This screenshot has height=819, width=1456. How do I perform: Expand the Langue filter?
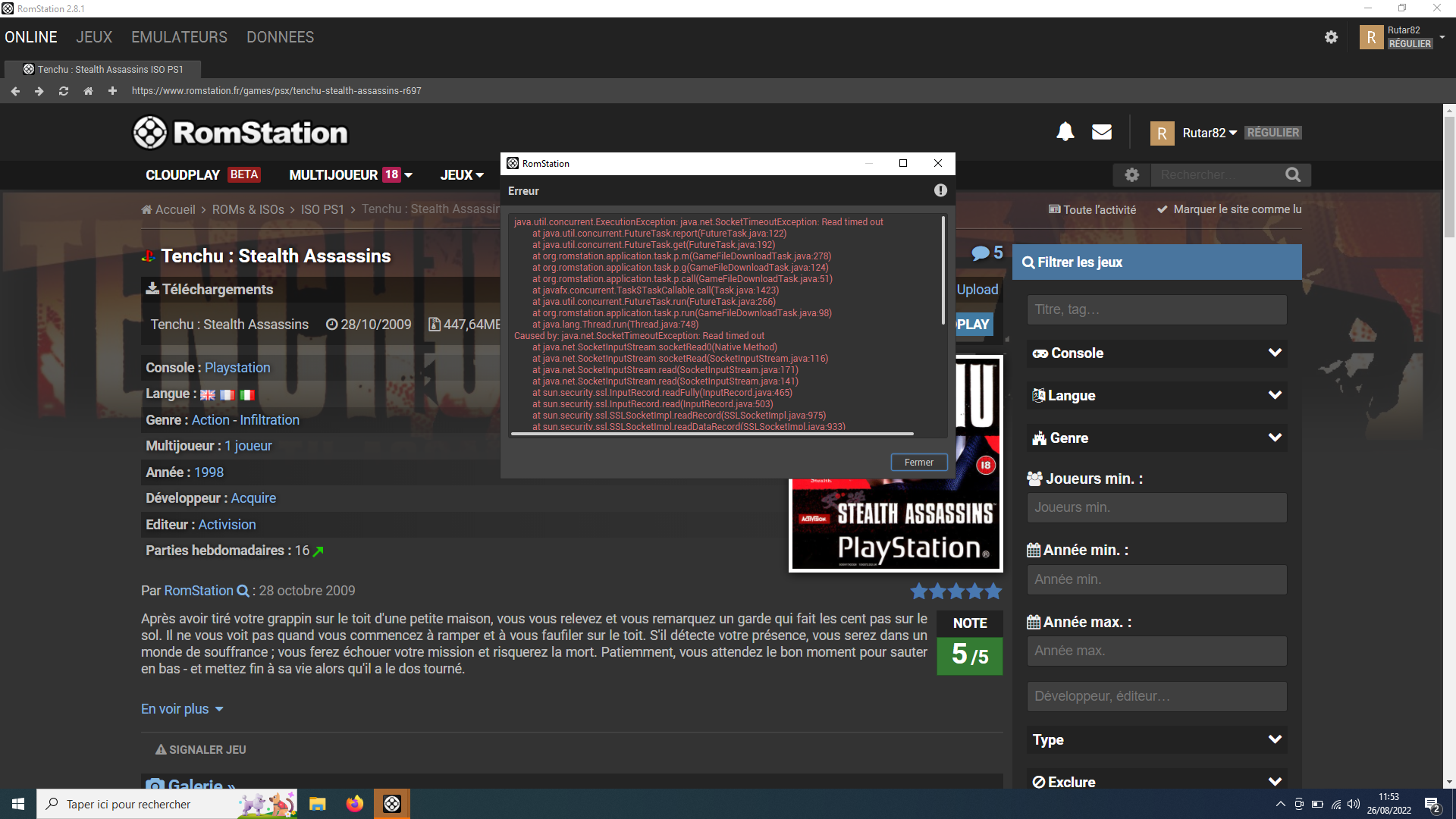(1156, 396)
